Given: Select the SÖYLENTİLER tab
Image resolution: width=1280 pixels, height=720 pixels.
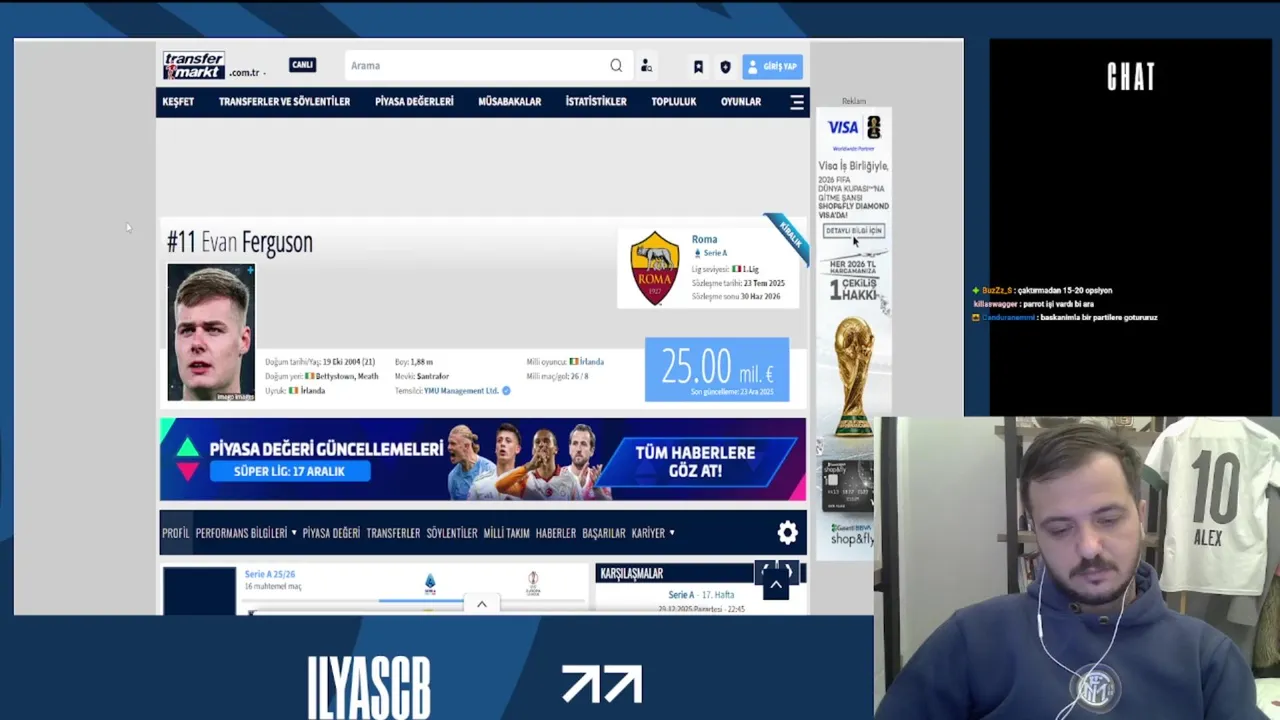Looking at the screenshot, I should (452, 533).
